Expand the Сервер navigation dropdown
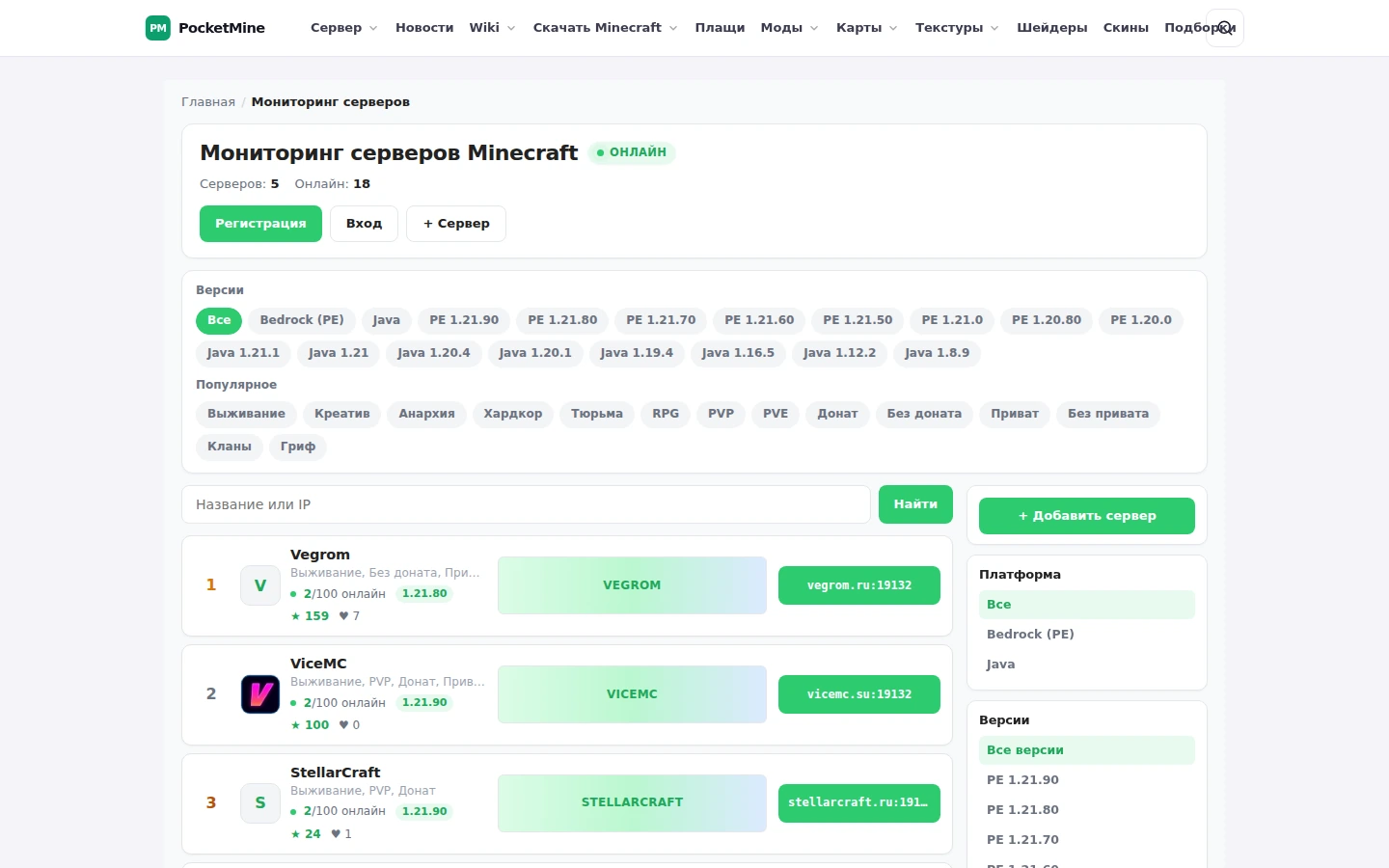The height and width of the screenshot is (868, 1389). pos(344,28)
